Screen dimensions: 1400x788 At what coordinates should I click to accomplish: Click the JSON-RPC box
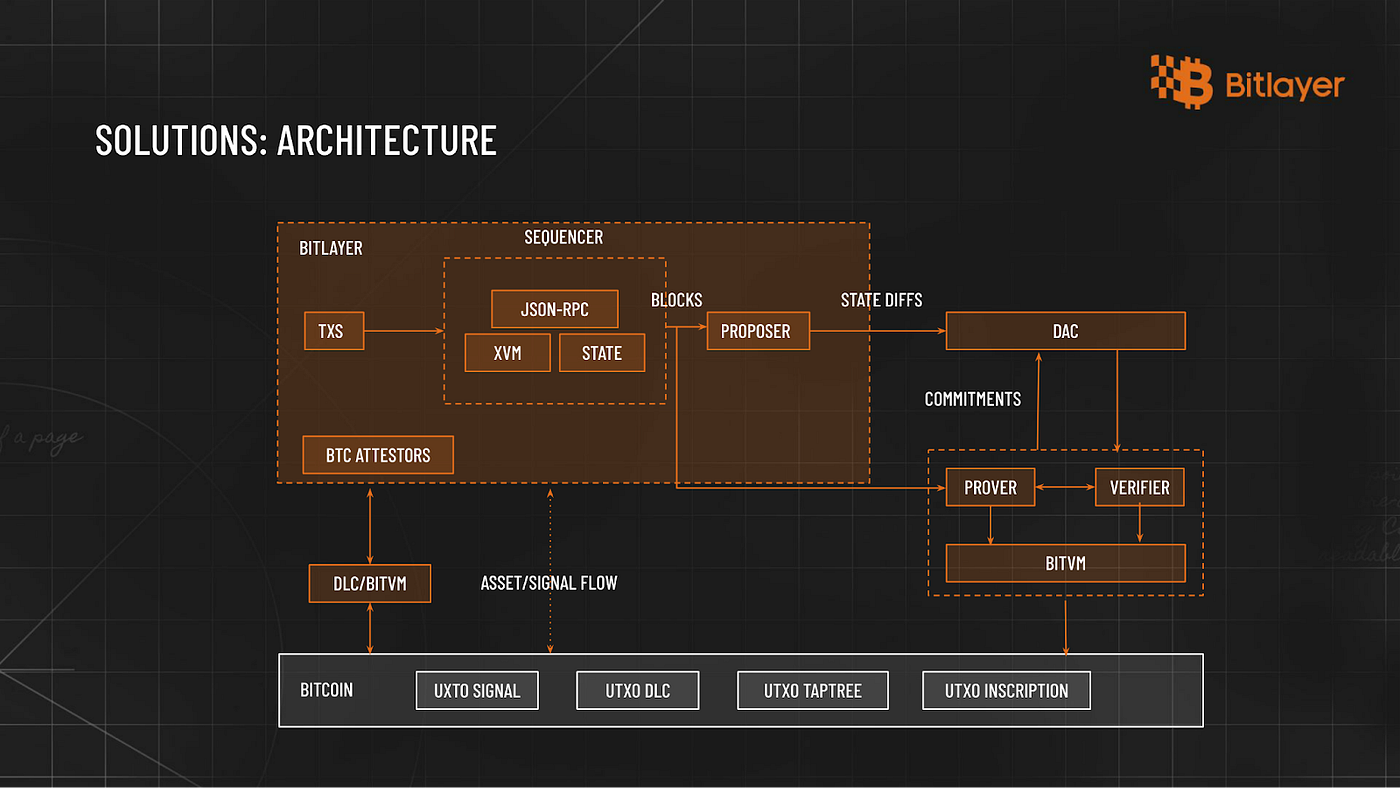[555, 309]
